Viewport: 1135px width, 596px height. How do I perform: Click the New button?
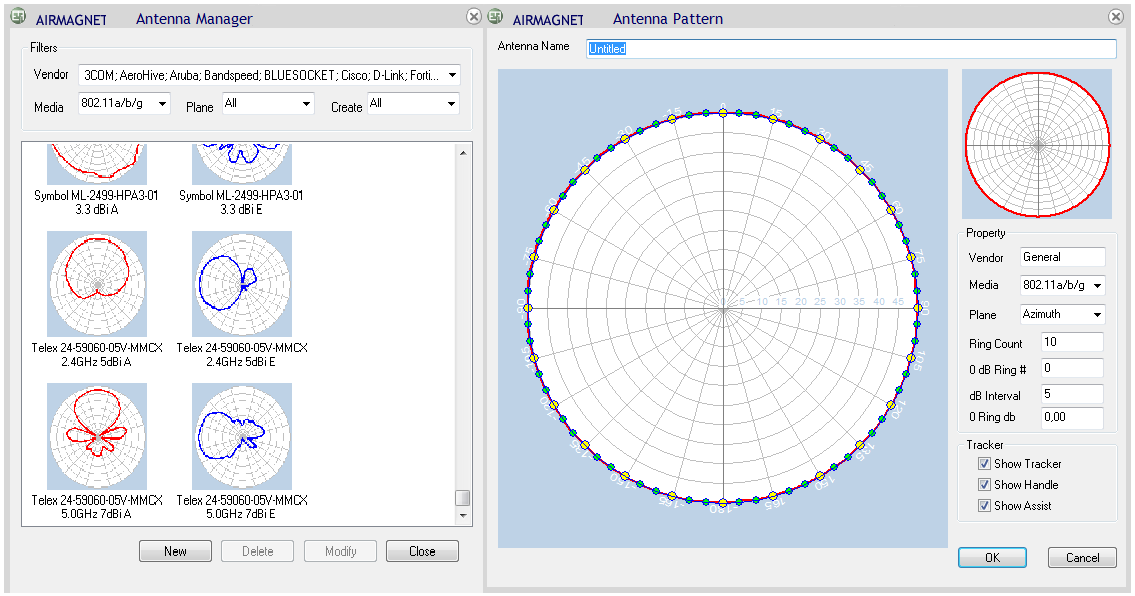point(175,551)
